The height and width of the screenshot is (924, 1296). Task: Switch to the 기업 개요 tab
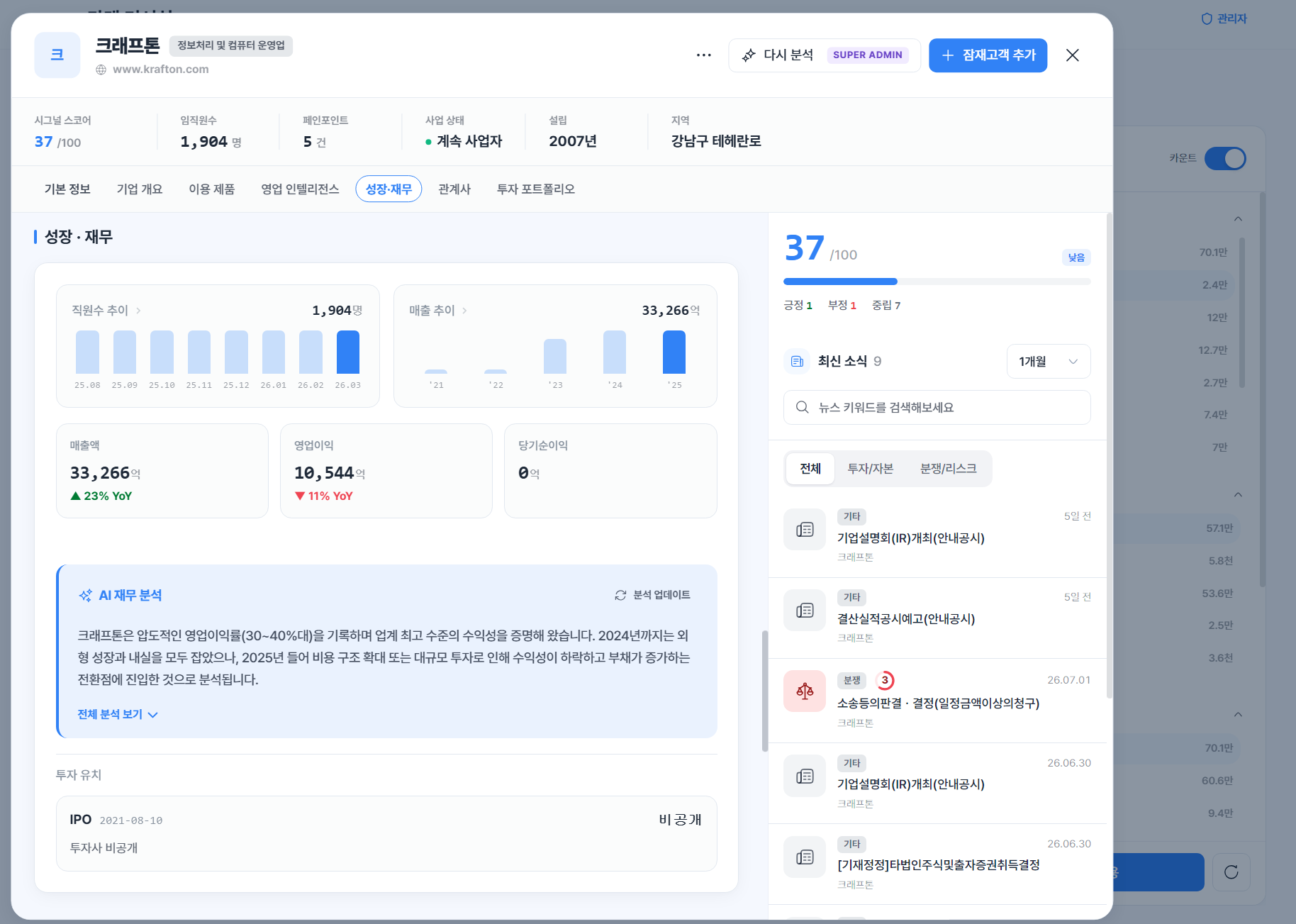point(140,189)
